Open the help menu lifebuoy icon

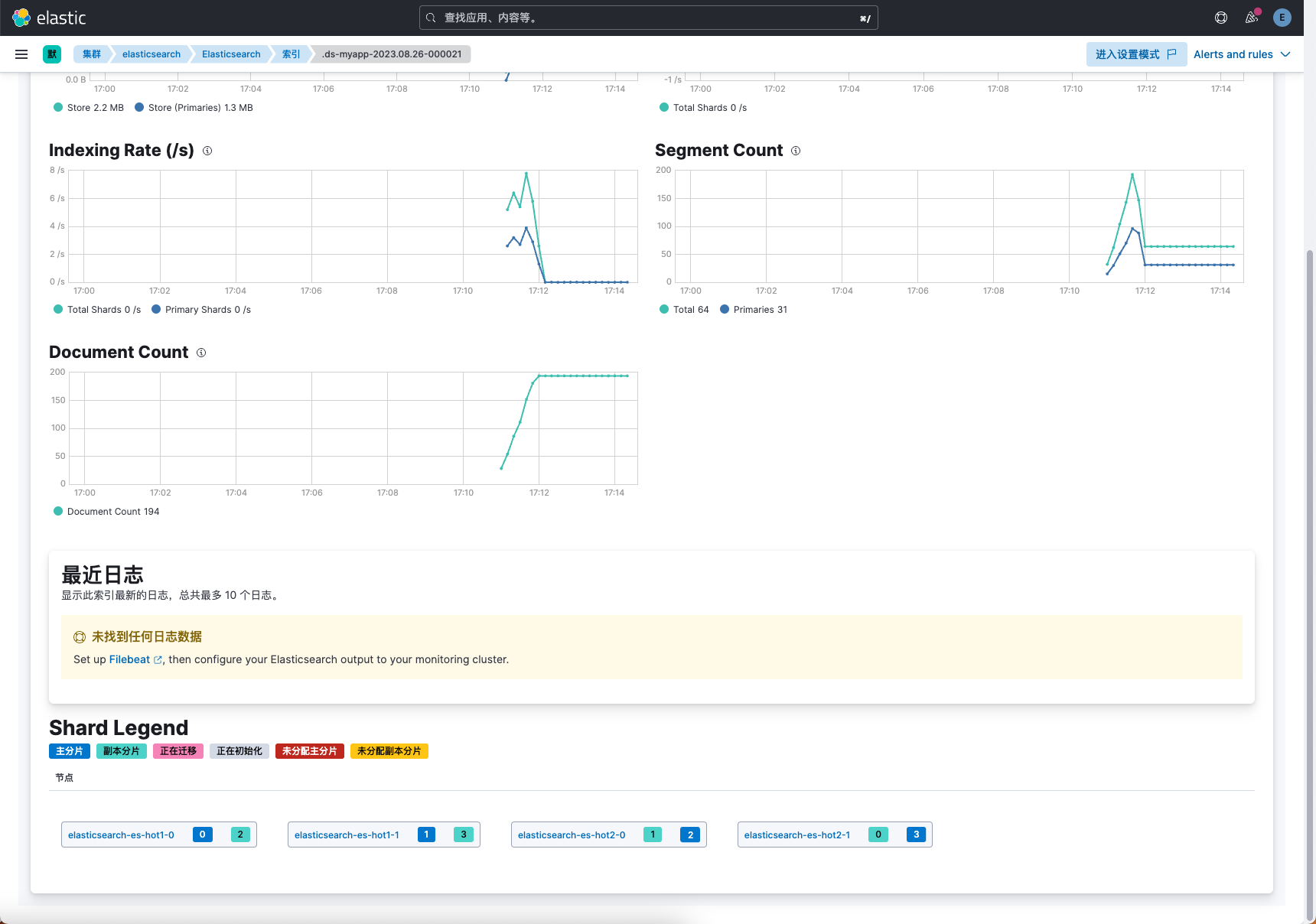1221,18
